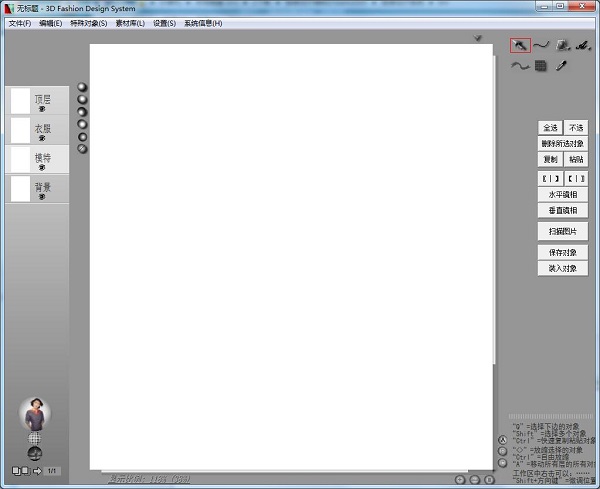Click the dotted hint panel grip
The width and height of the screenshot is (600, 489).
[x=551, y=416]
